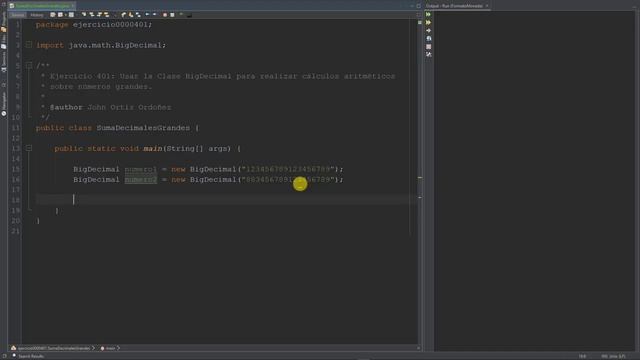Click the arrow icon in Output sidebar
Image resolution: width=640 pixels, height=360 pixels.
point(429,31)
